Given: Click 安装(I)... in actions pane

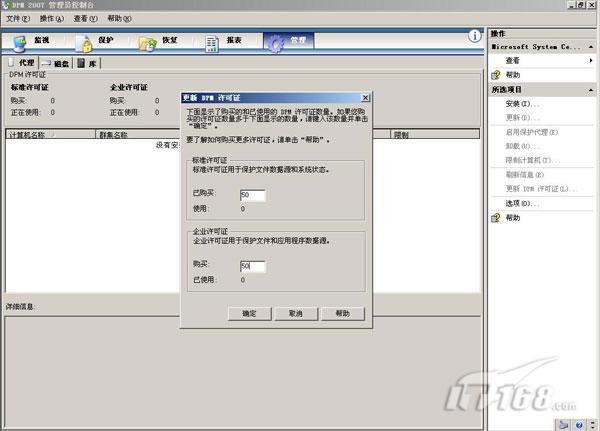Looking at the screenshot, I should (x=522, y=104).
